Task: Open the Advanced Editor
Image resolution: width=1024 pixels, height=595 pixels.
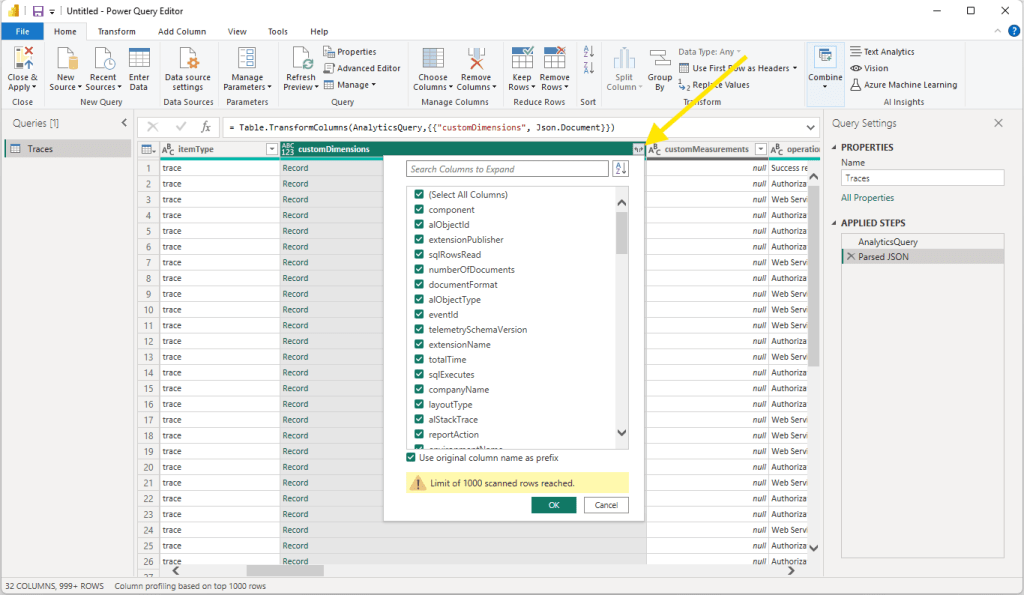Action: [x=362, y=68]
